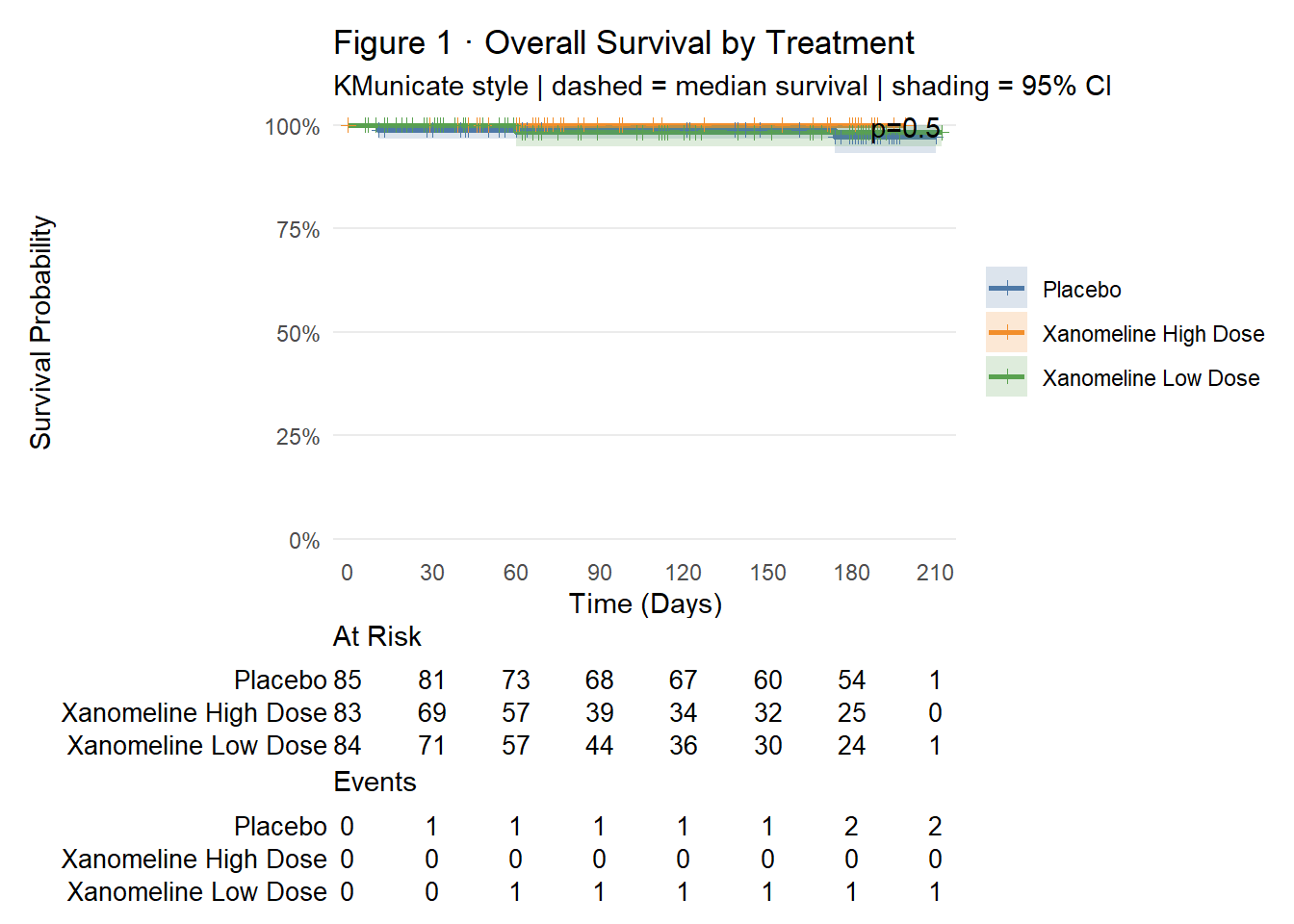Image resolution: width=1294 pixels, height=924 pixels.
Task: Select the KMunicate style subtitle text
Action: click(x=721, y=87)
